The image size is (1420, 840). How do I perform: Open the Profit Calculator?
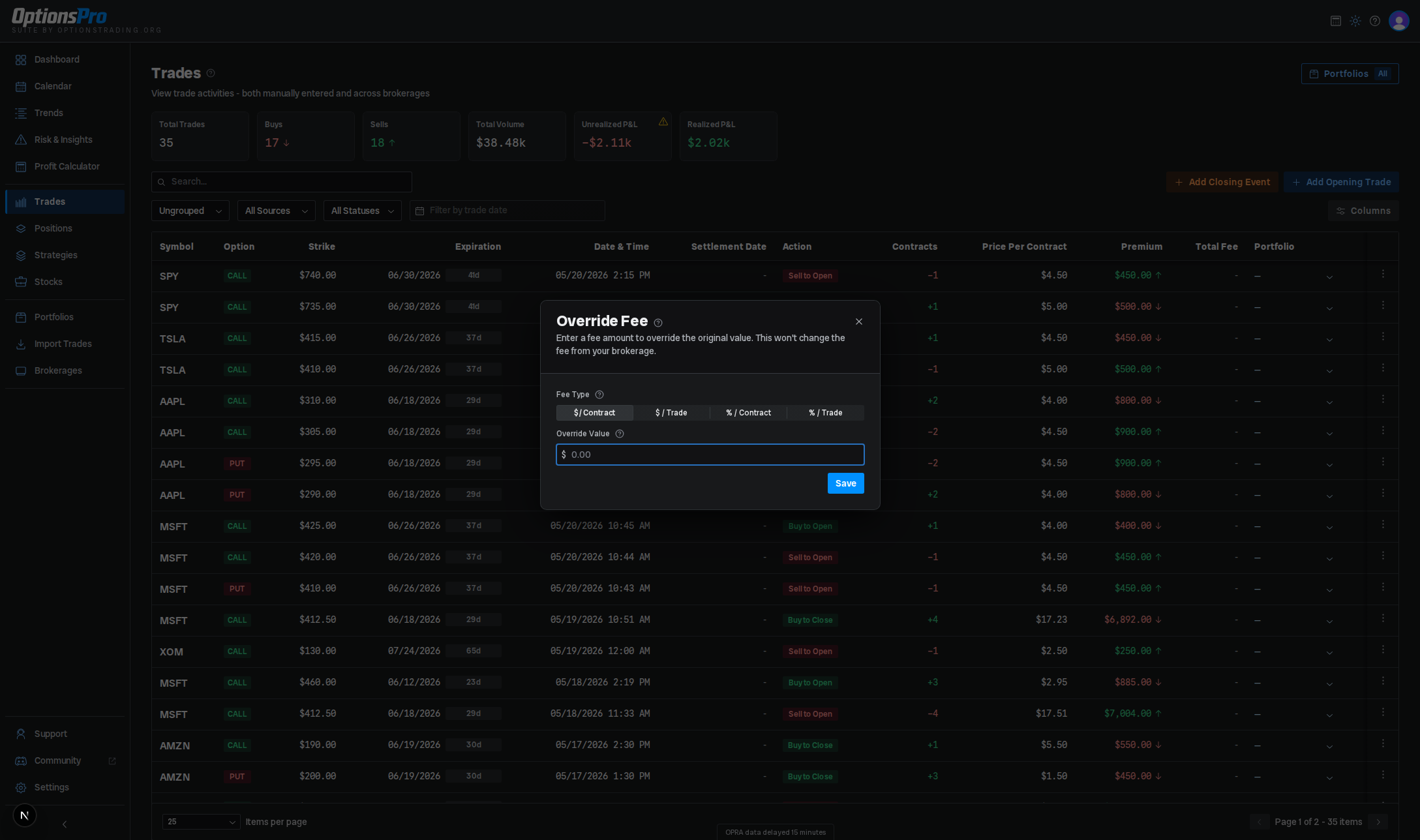(65, 166)
